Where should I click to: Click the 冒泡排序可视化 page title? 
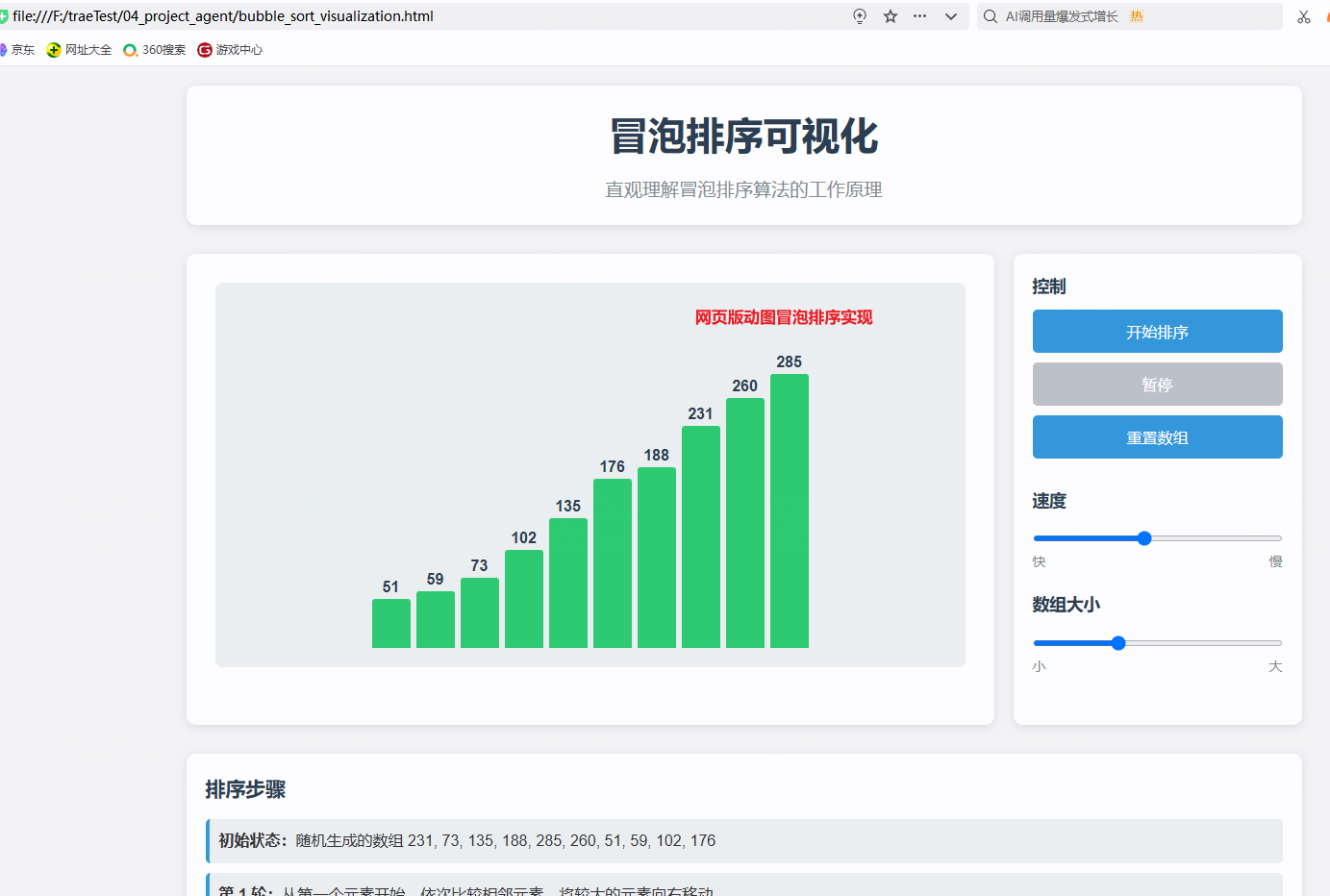point(744,136)
